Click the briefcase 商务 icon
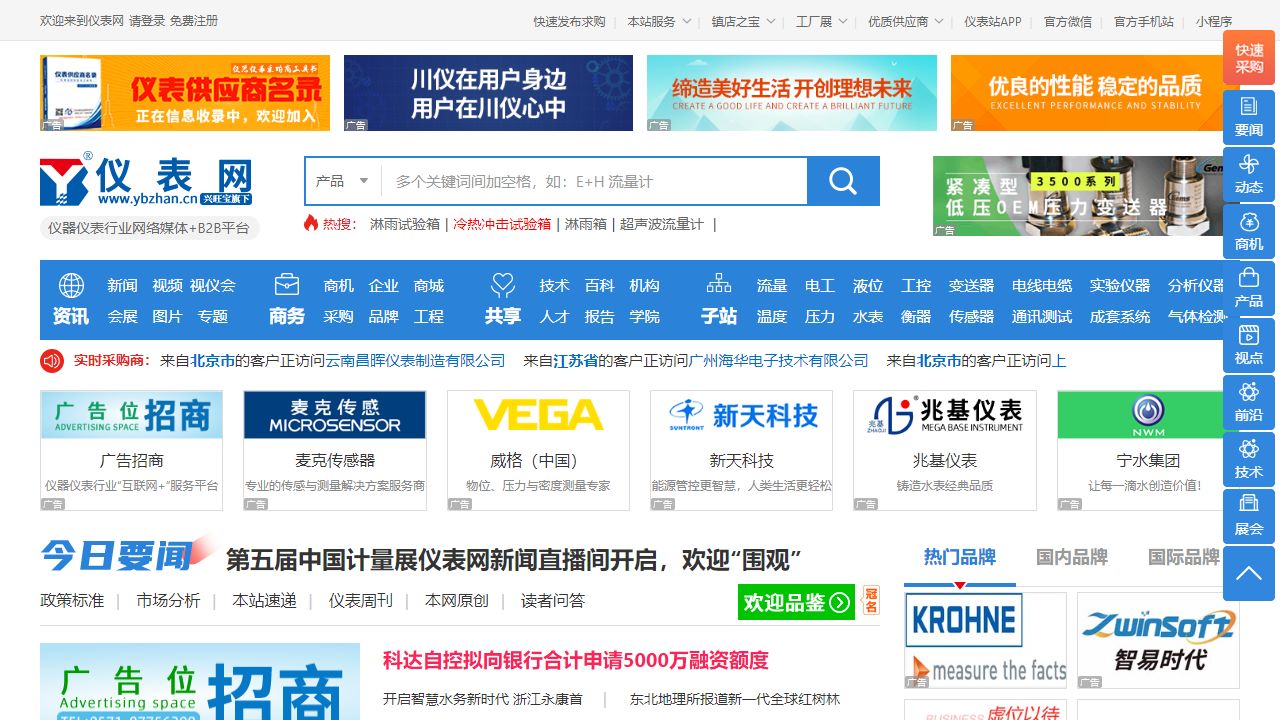Image resolution: width=1280 pixels, height=720 pixels. (x=287, y=286)
